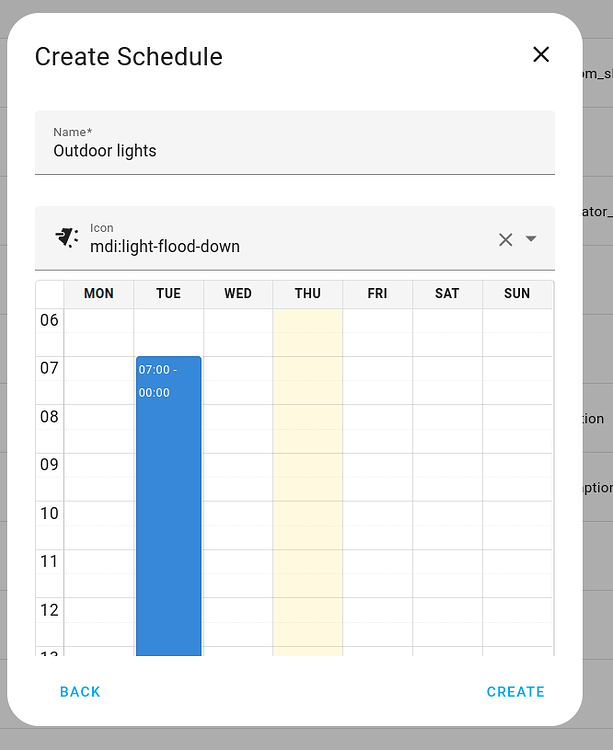
Task: Select the mdi:light-flood-down icon field
Action: 295,238
